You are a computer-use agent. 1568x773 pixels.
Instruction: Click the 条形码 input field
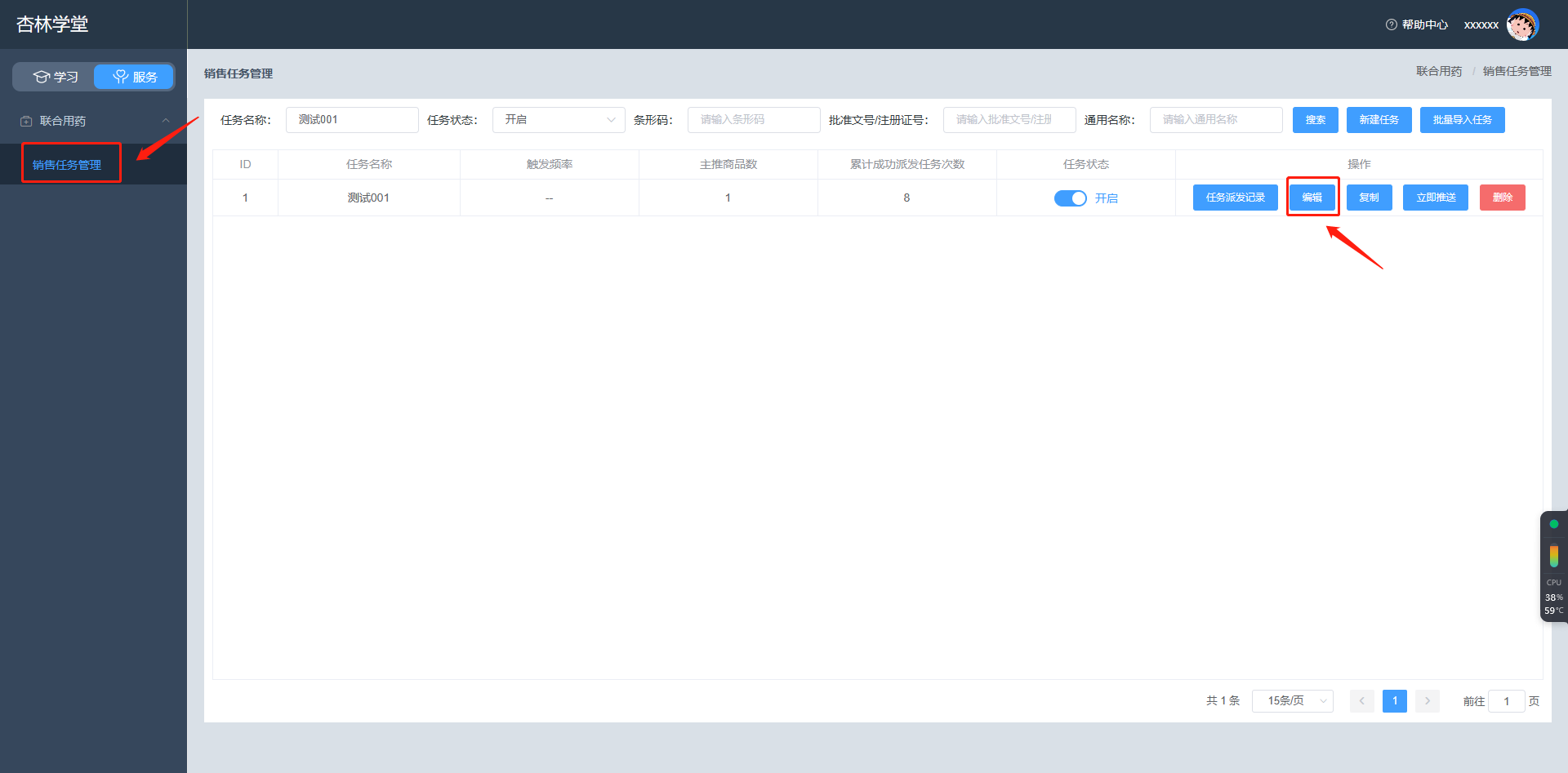pyautogui.click(x=754, y=120)
